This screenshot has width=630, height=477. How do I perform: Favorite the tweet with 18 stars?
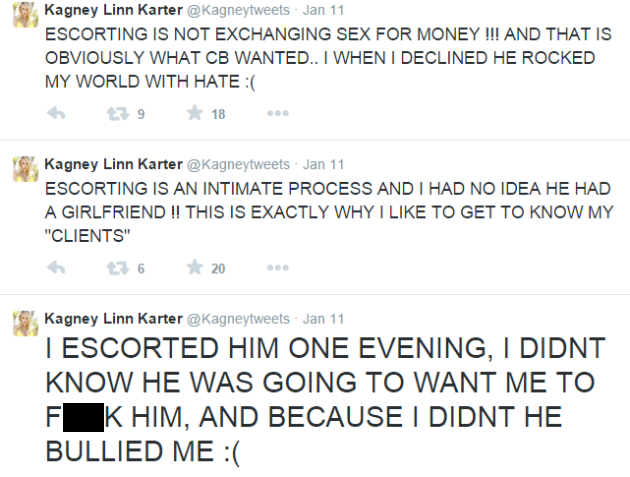tap(191, 114)
